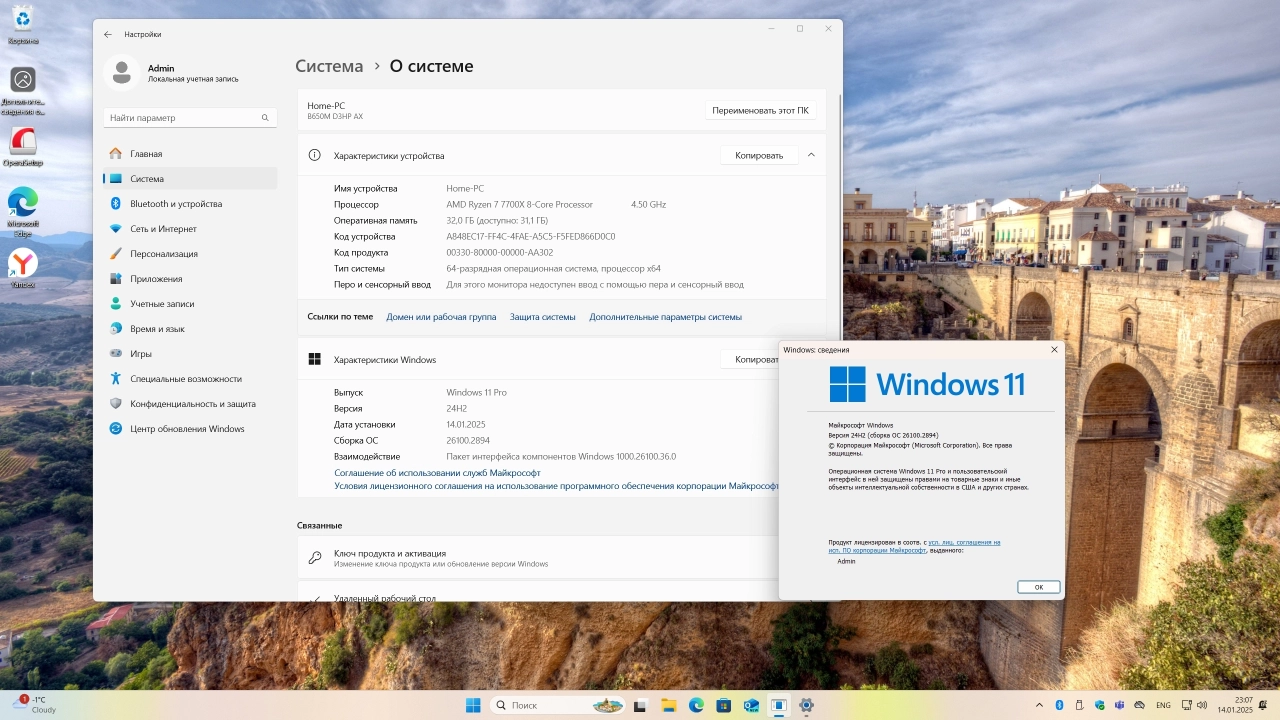The height and width of the screenshot is (720, 1280).
Task: Open Специальные возможности settings
Action: tap(190, 379)
